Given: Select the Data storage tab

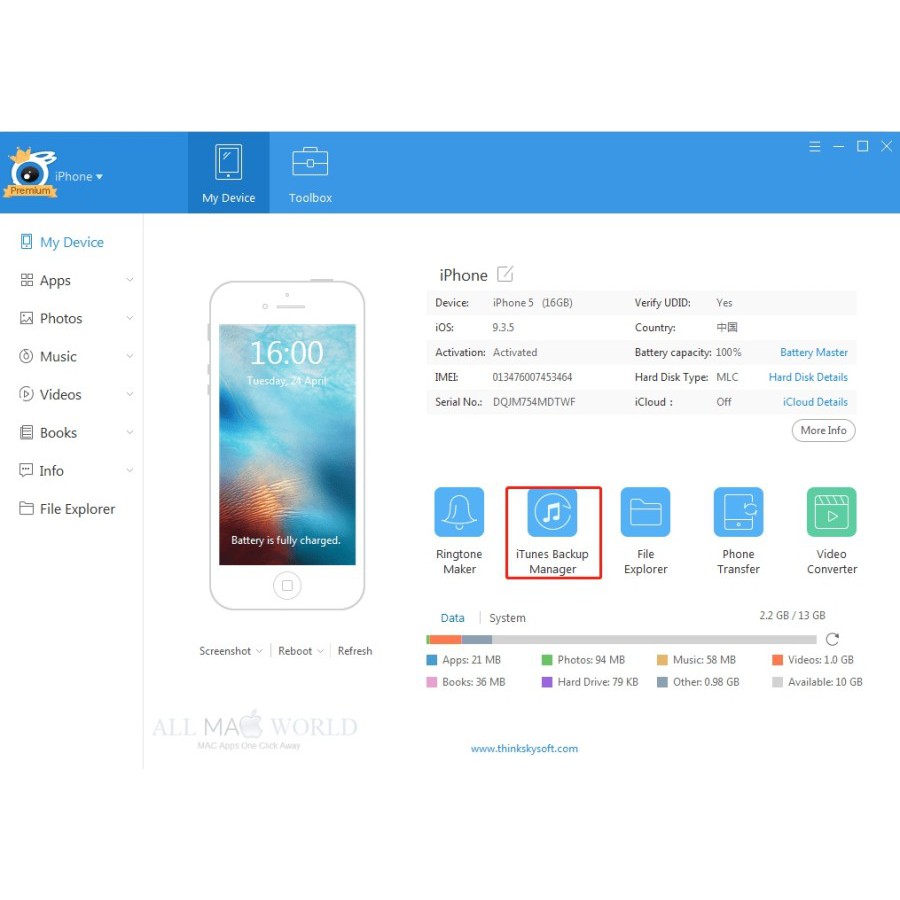Looking at the screenshot, I should [x=452, y=618].
